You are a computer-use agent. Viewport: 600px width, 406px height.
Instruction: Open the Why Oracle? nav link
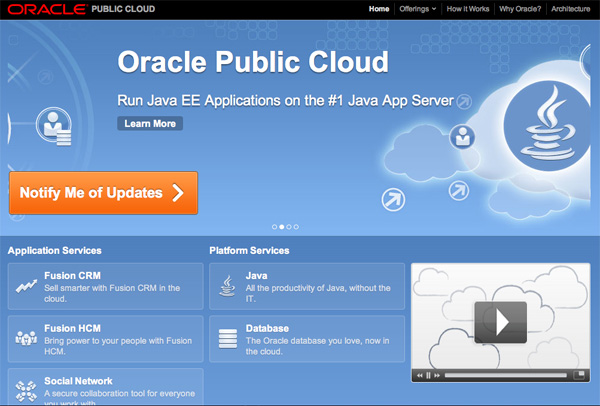coord(520,9)
